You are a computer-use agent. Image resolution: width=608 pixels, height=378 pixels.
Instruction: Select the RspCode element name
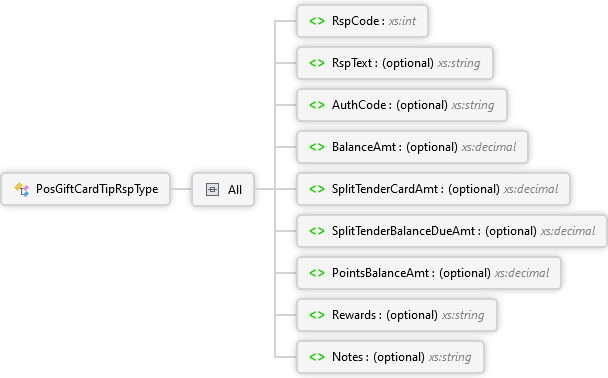click(355, 21)
